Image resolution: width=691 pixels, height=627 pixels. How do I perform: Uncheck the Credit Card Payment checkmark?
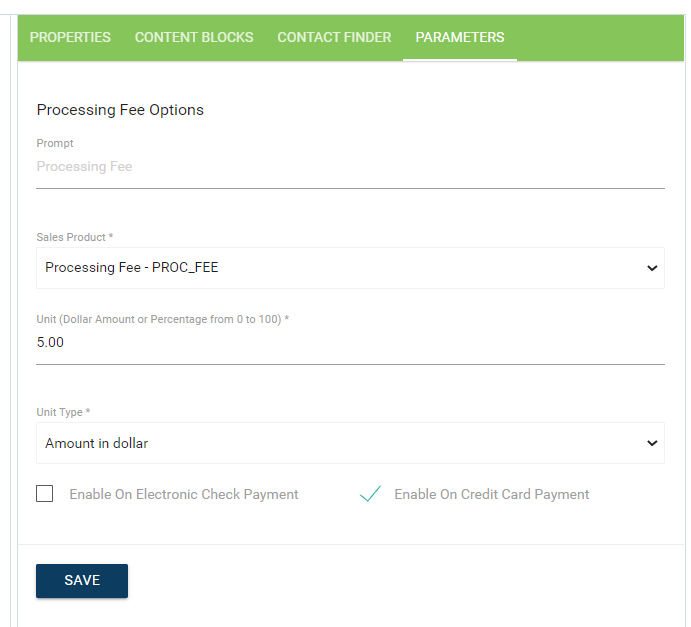pos(371,494)
